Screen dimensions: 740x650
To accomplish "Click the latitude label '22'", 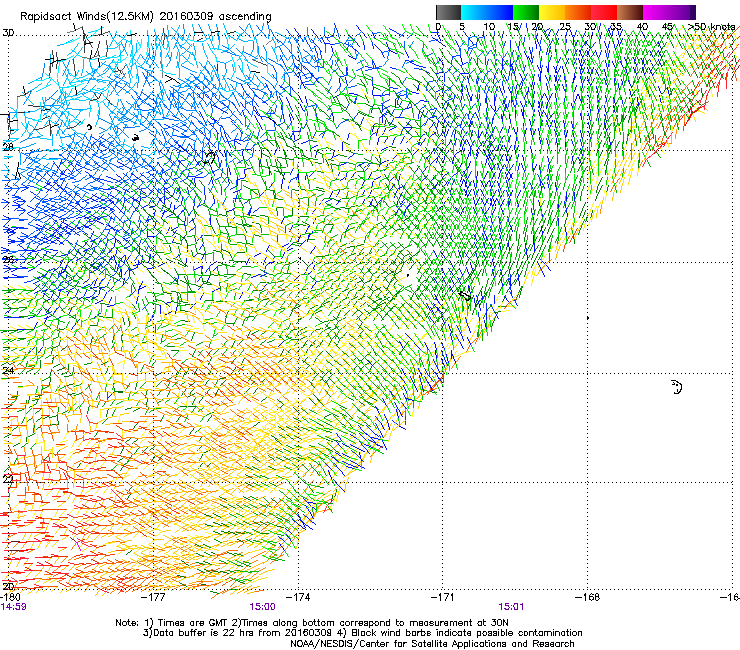I will click(x=8, y=479).
